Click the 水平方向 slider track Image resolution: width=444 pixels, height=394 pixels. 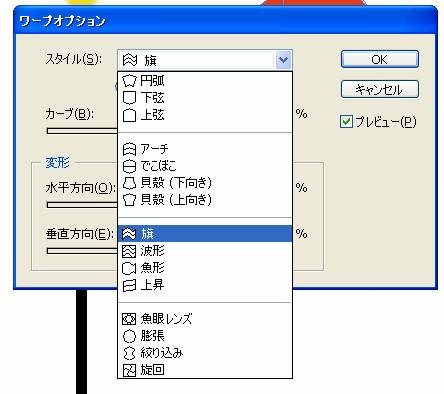[x=82, y=205]
